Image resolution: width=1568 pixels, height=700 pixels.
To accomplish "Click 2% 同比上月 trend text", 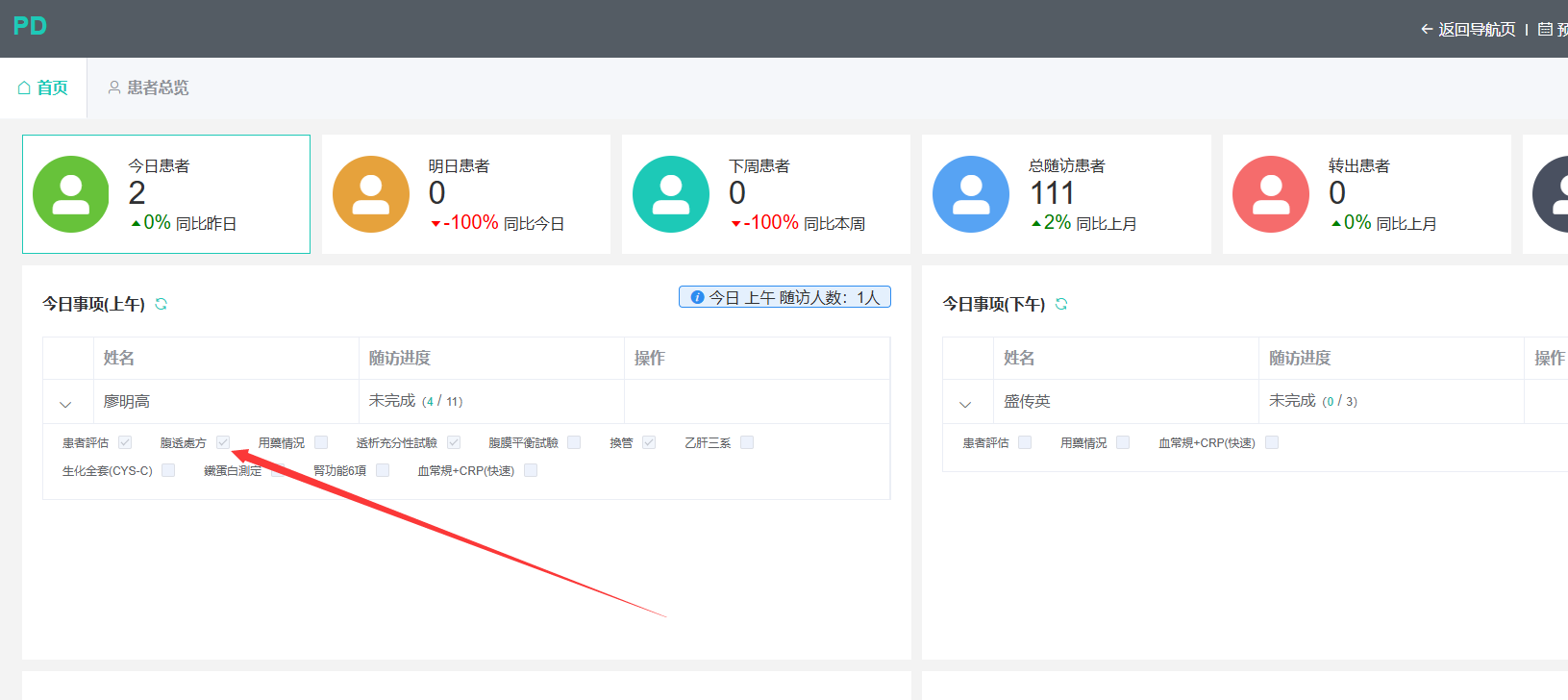I will (1083, 223).
